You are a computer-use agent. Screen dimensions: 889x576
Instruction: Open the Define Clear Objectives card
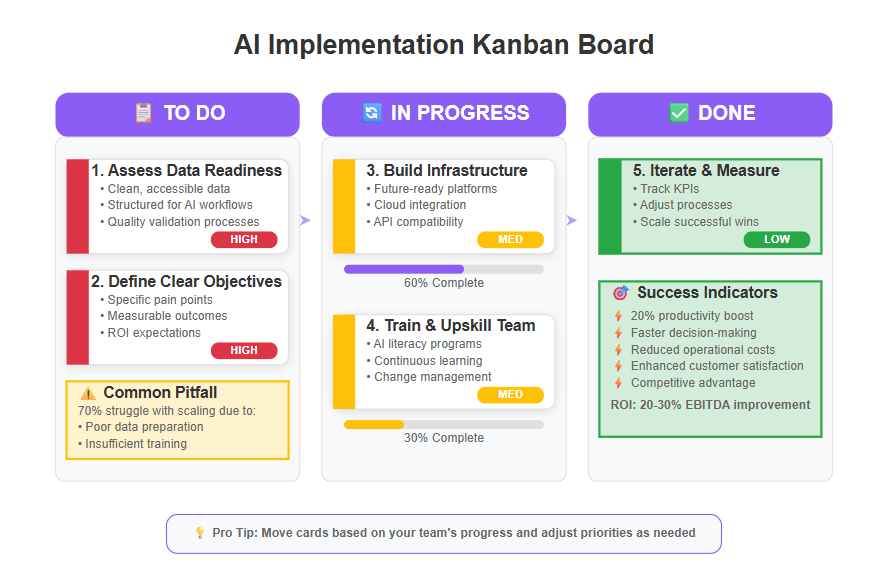tap(177, 317)
